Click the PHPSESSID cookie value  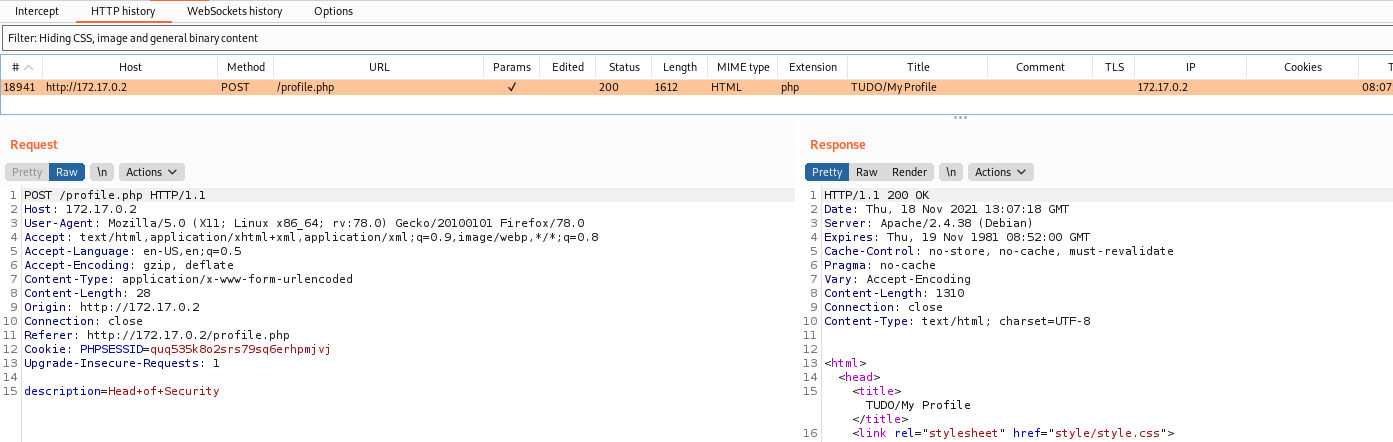240,349
